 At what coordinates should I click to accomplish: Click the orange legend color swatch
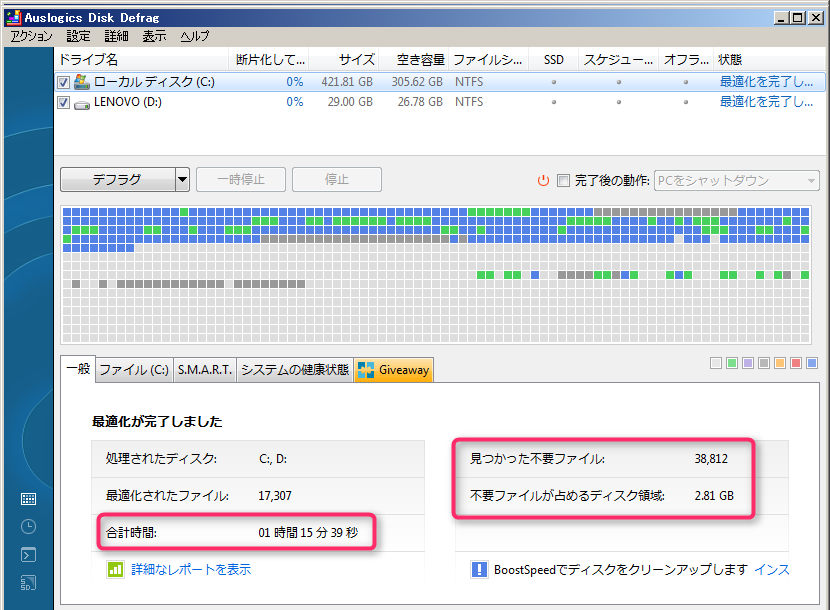[x=780, y=363]
